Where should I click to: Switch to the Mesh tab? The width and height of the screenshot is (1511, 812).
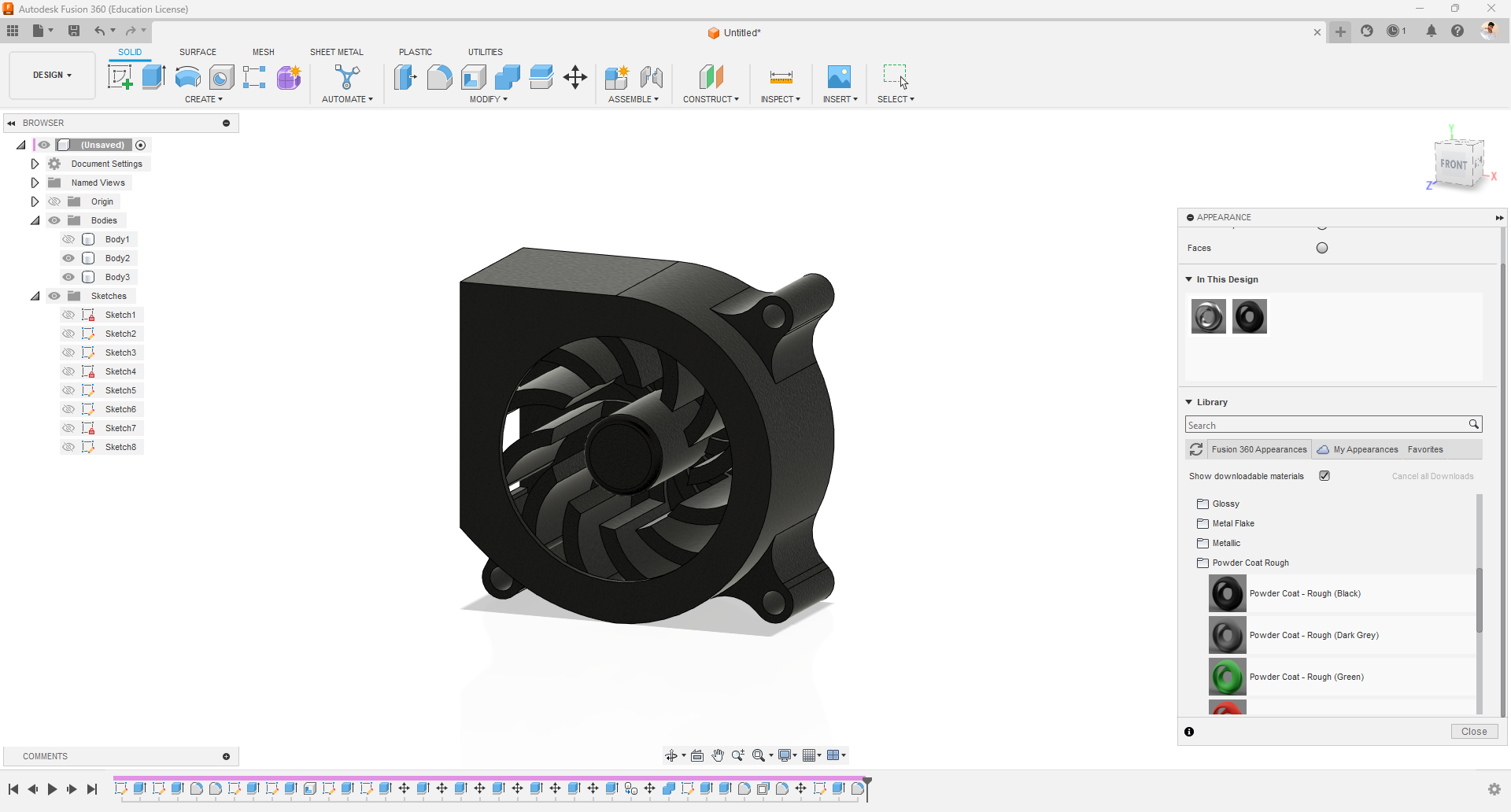(264, 52)
